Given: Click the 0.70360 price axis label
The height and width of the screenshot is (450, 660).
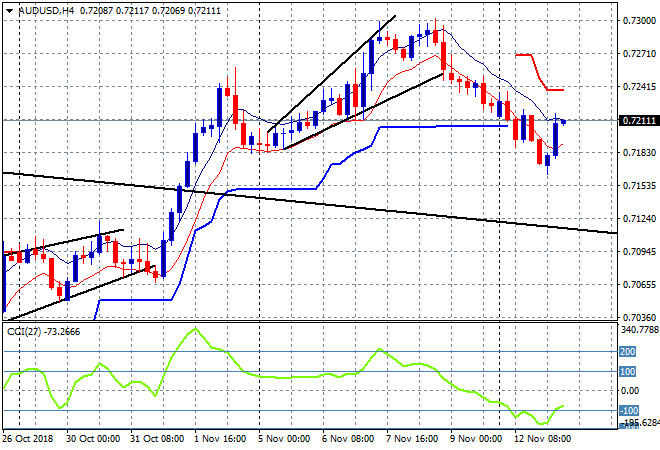Looking at the screenshot, I should pos(636,317).
